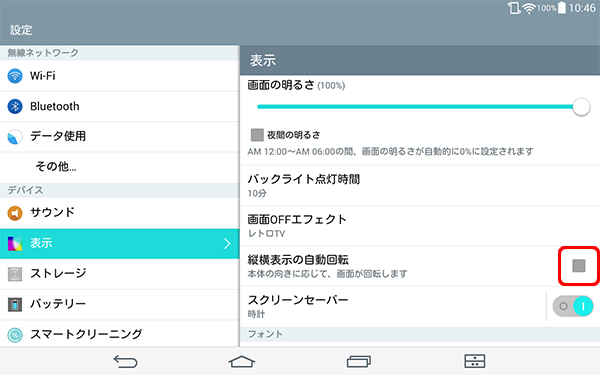Expand the 表示 chevron arrow
Viewport: 600px width, 375px height.
point(227,243)
